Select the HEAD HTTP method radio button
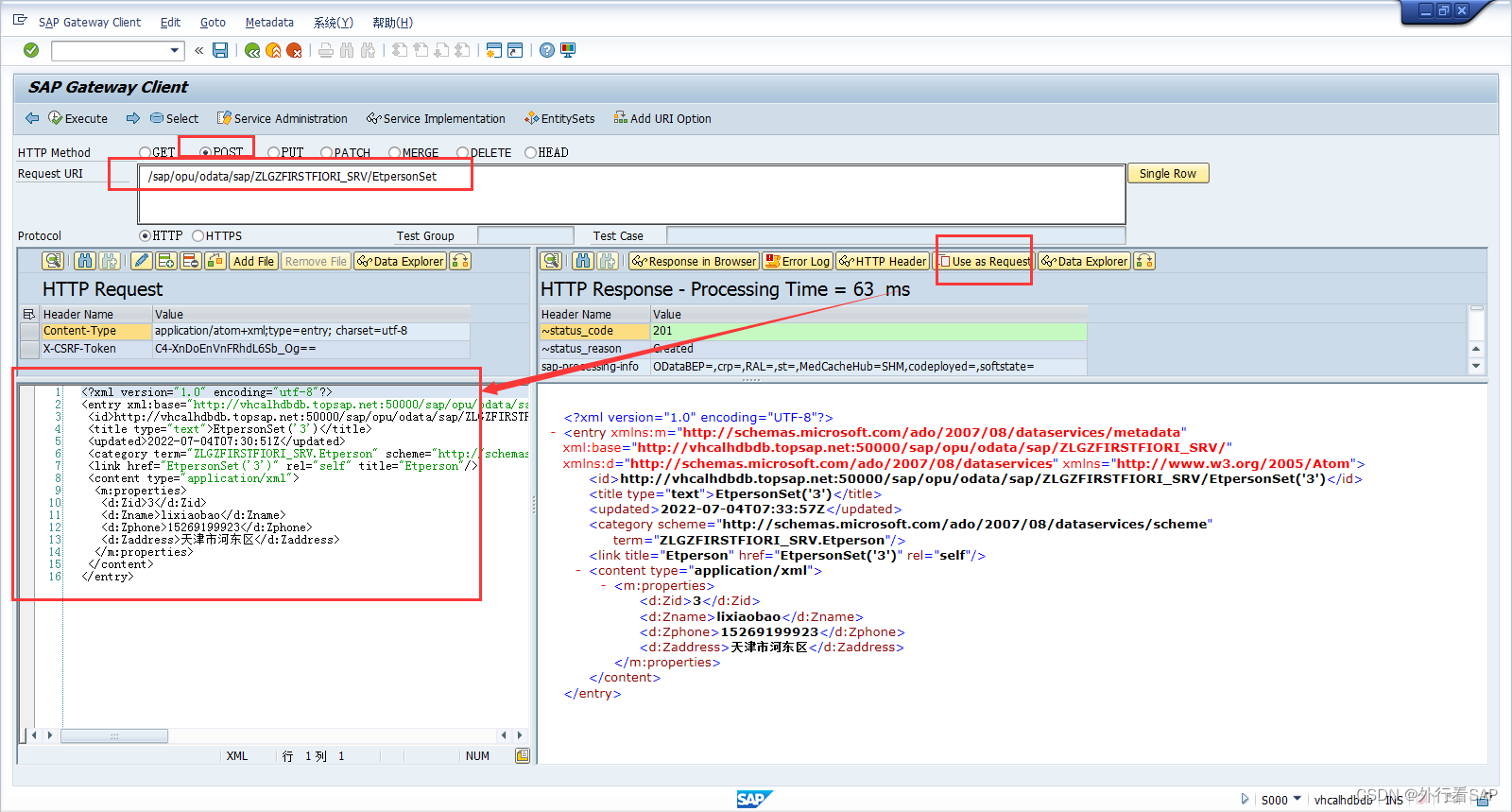 tap(530, 152)
